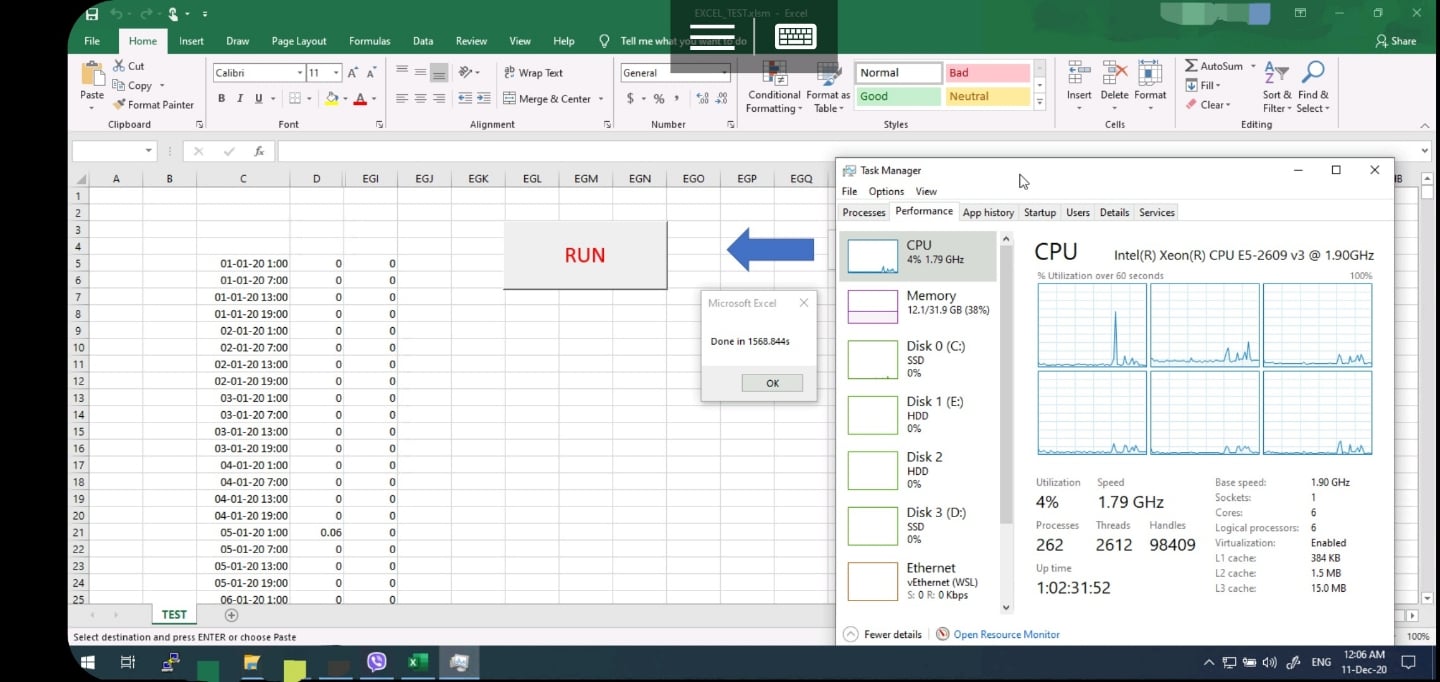The height and width of the screenshot is (682, 1440).
Task: Click Merge & Center
Action: pos(547,99)
